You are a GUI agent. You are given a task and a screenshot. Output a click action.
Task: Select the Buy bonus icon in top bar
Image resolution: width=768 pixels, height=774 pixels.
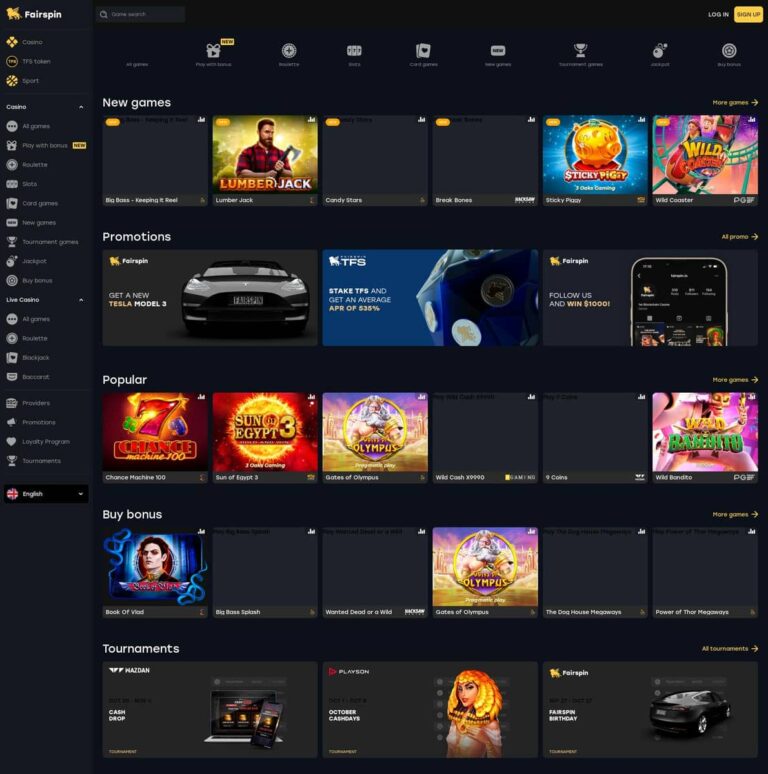729,50
